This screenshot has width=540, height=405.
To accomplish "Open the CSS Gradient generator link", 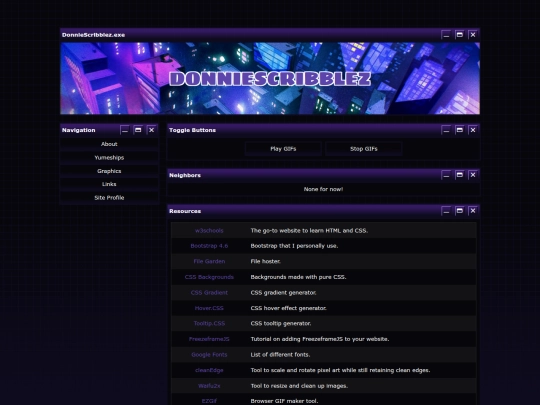I will point(209,292).
